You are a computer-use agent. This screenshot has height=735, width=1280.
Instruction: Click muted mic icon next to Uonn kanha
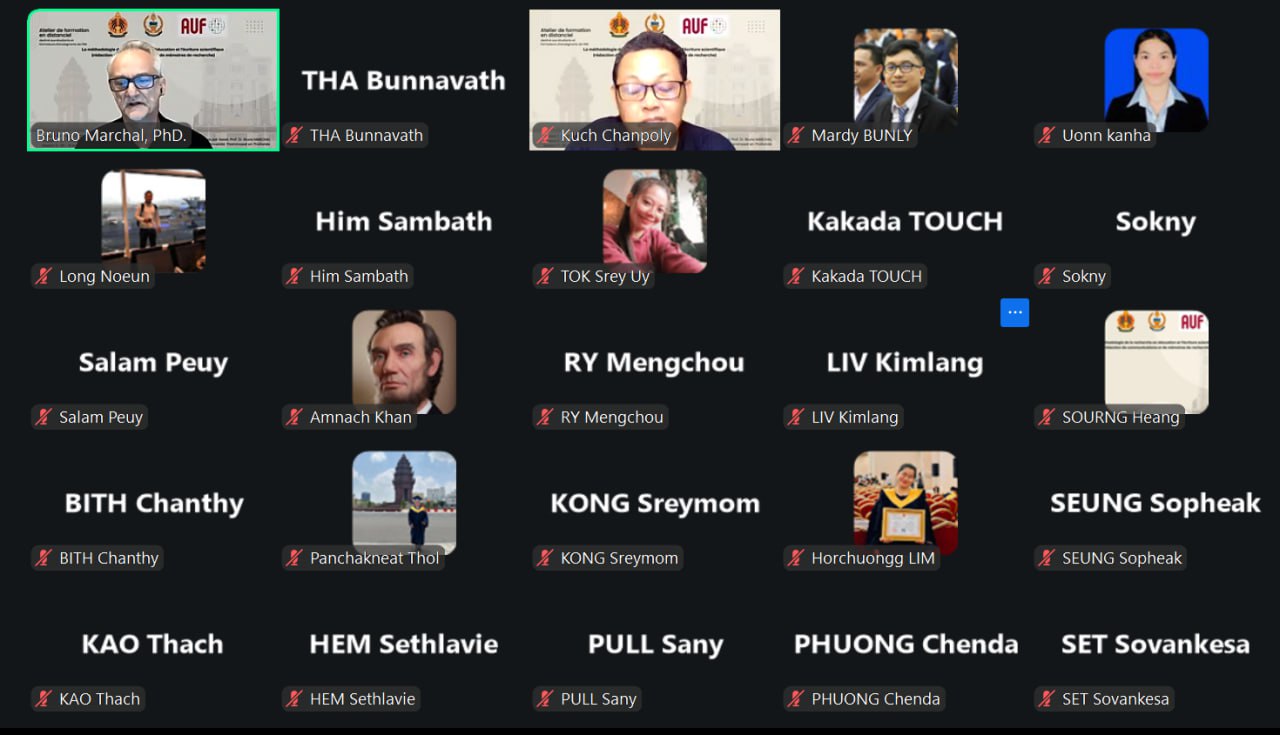point(1047,135)
